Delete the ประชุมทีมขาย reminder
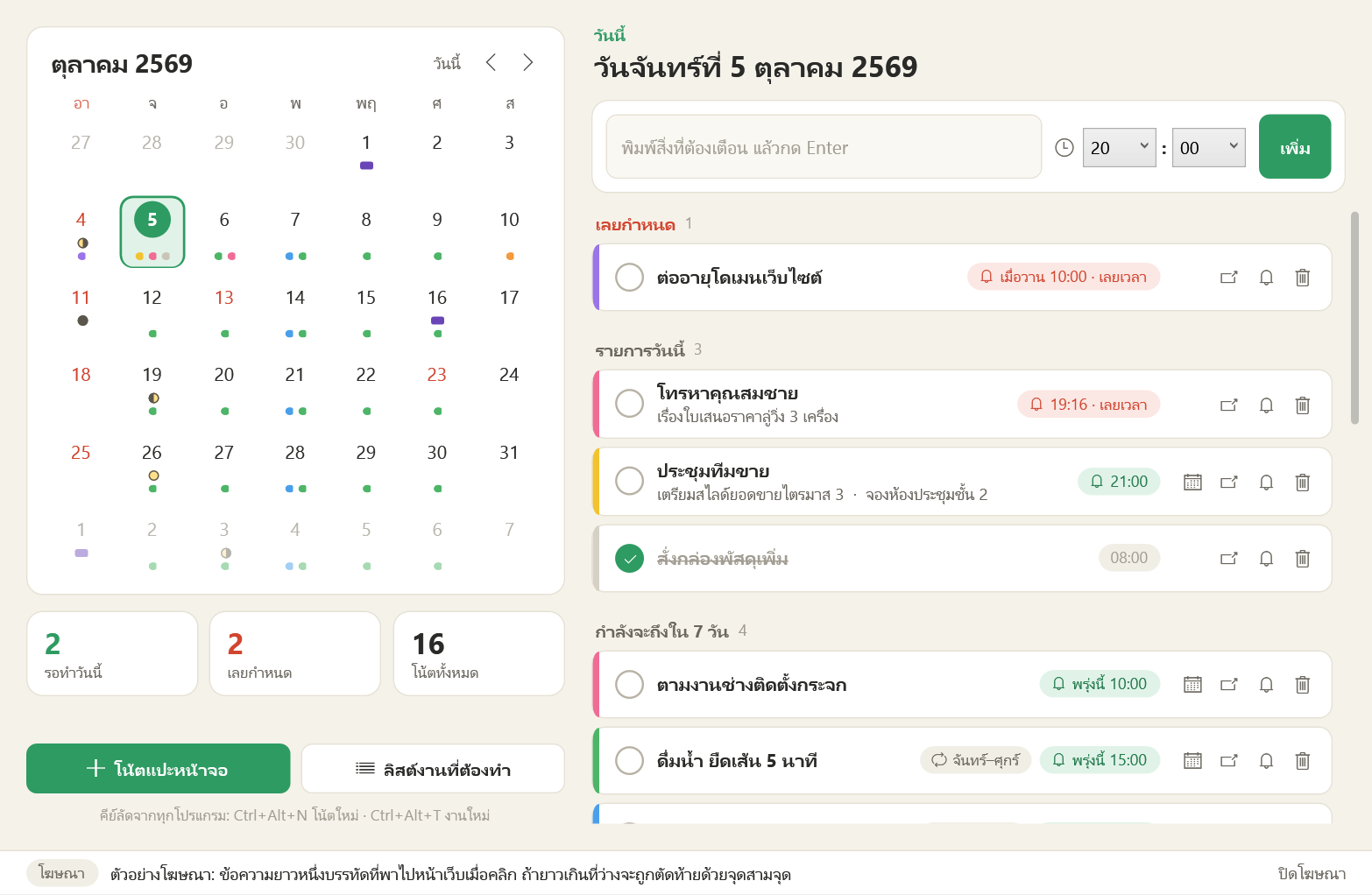 coord(1303,482)
